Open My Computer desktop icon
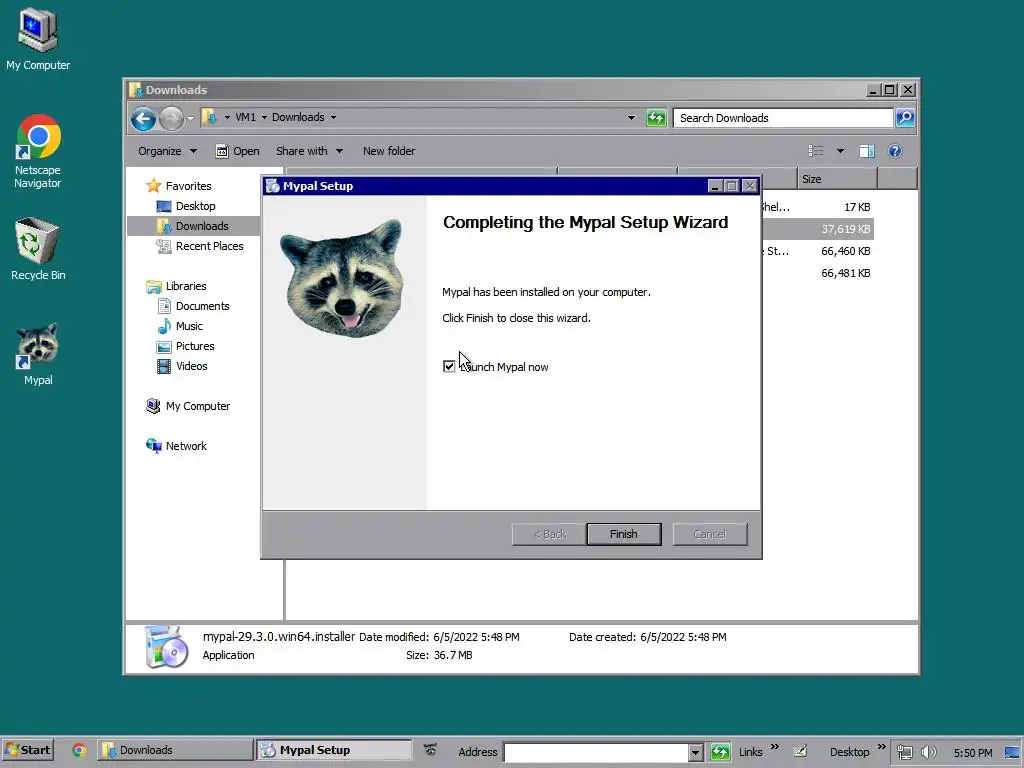This screenshot has width=1024, height=768. click(x=38, y=39)
